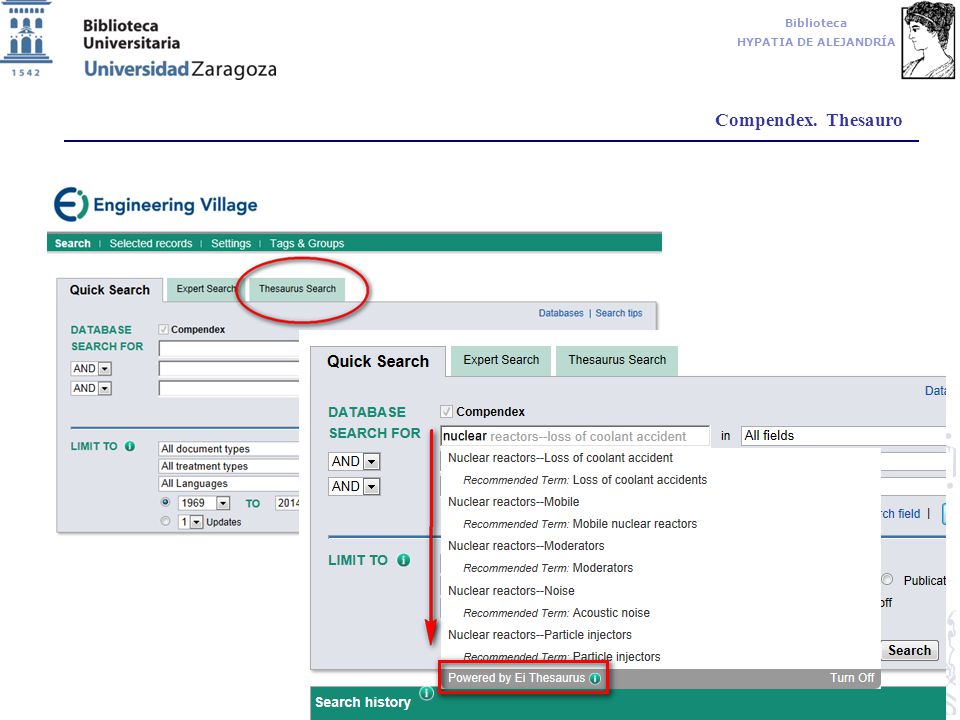Switch to Quick Search tab in front window
The image size is (960, 720).
pyautogui.click(x=378, y=361)
